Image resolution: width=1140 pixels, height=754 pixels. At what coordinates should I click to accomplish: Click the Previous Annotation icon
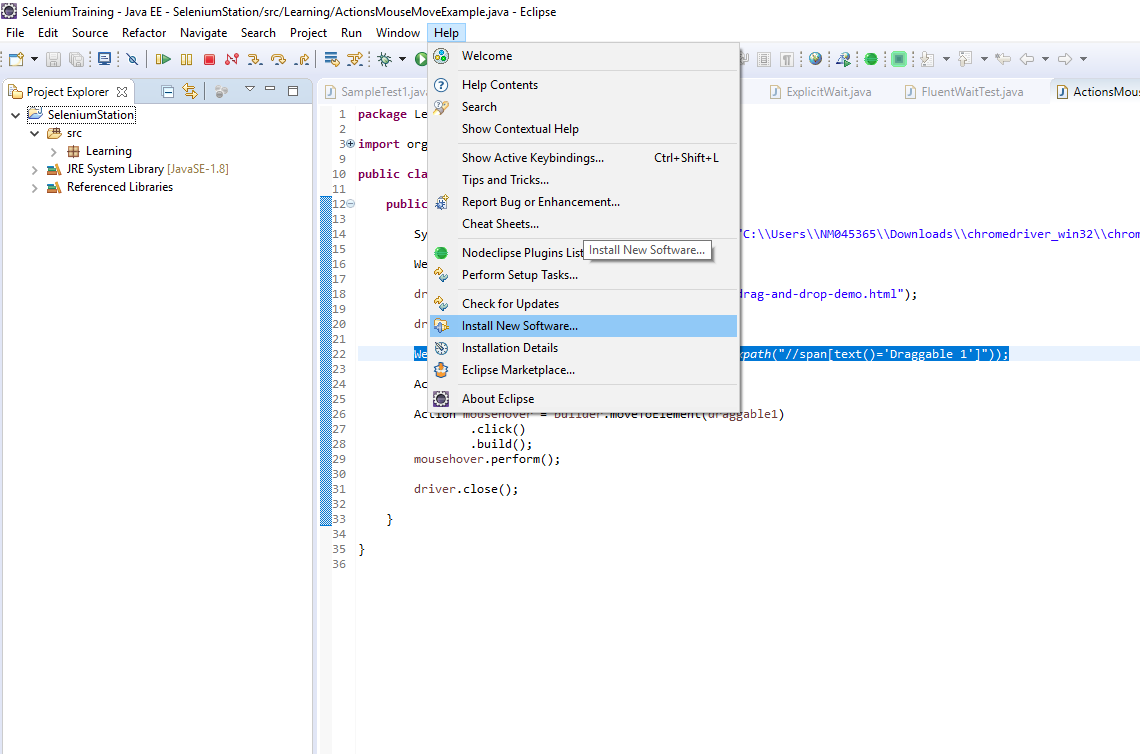[x=966, y=59]
